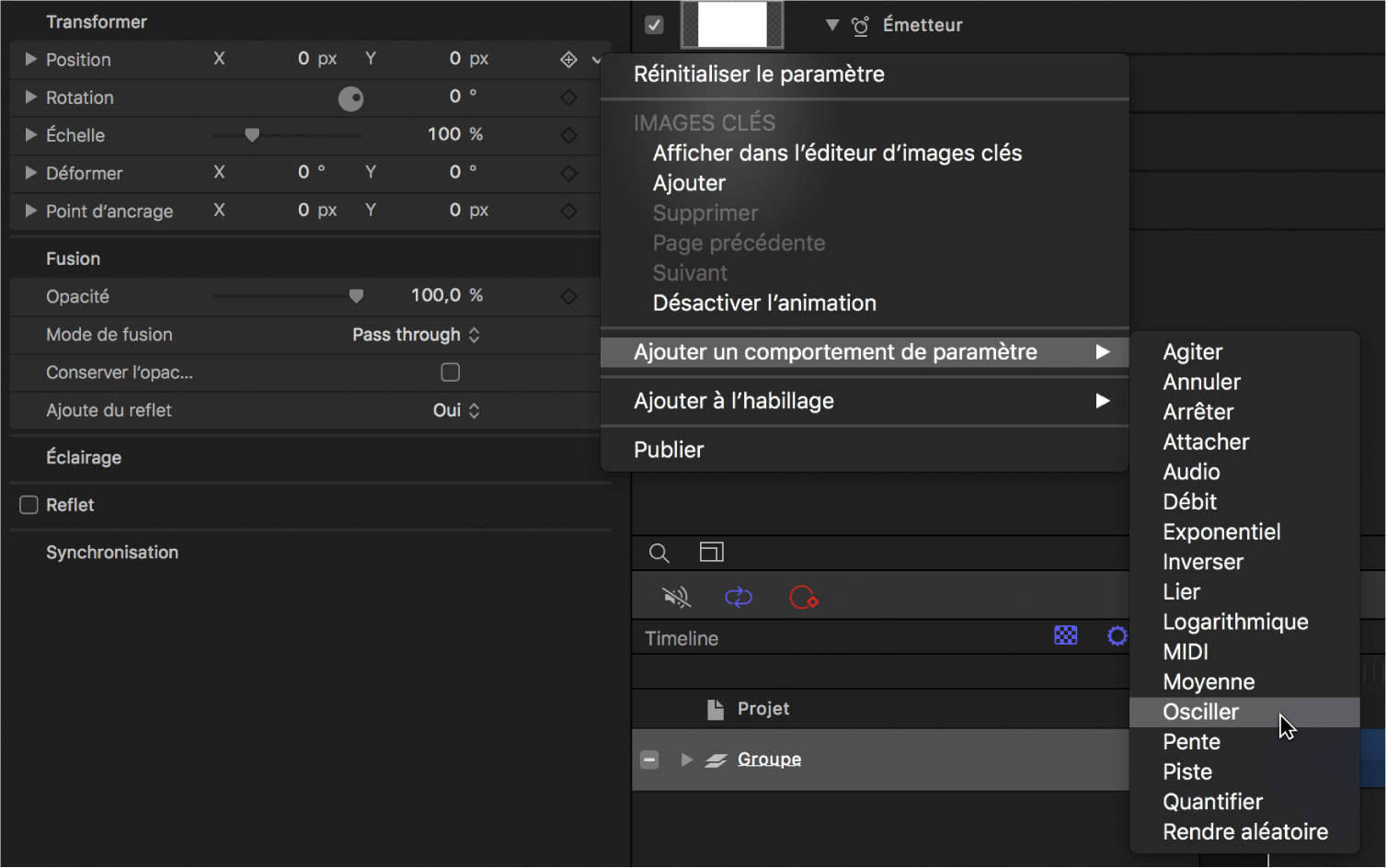Enable the Conserver l'opac checkbox

click(450, 371)
